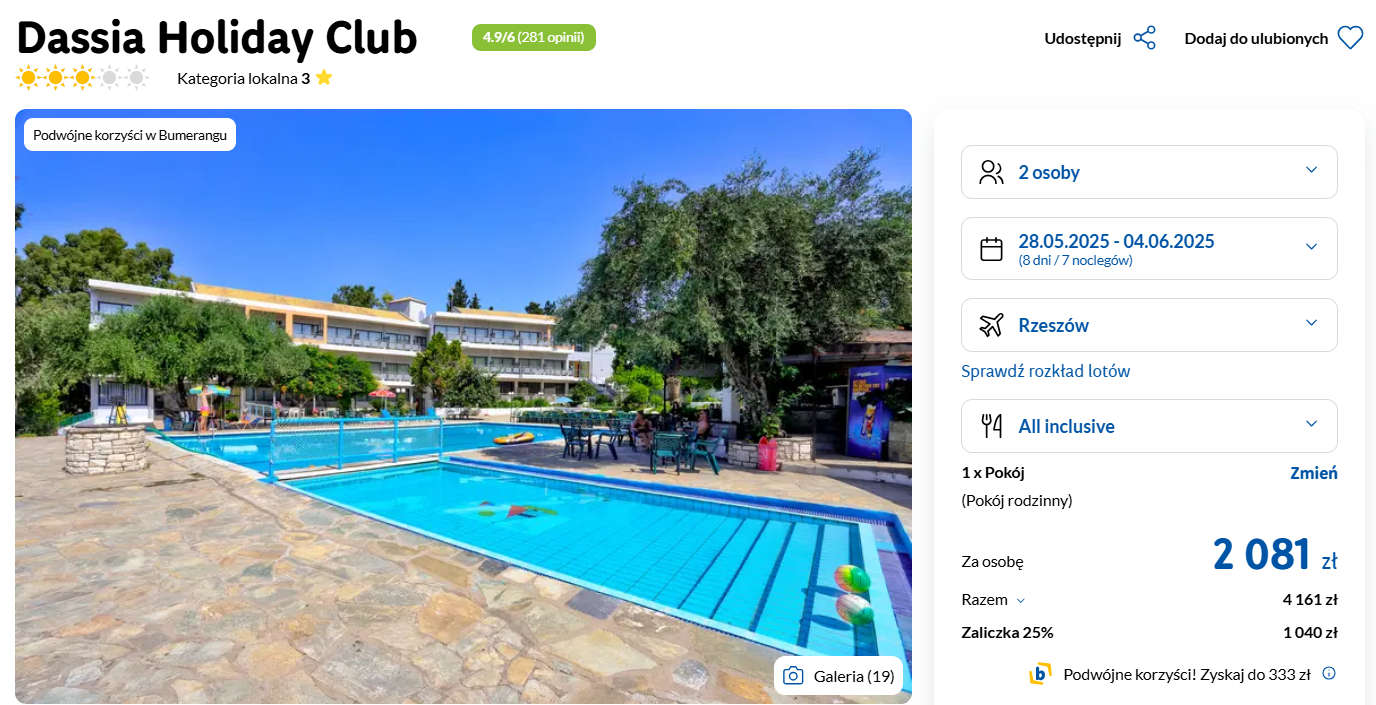1376x705 pixels.
Task: Click the 4.9/6 reviews rating badge
Action: 534,38
